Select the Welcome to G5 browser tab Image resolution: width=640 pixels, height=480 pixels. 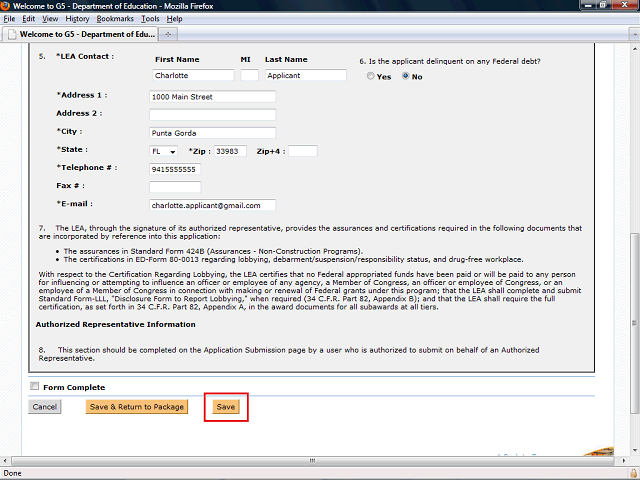[x=80, y=34]
